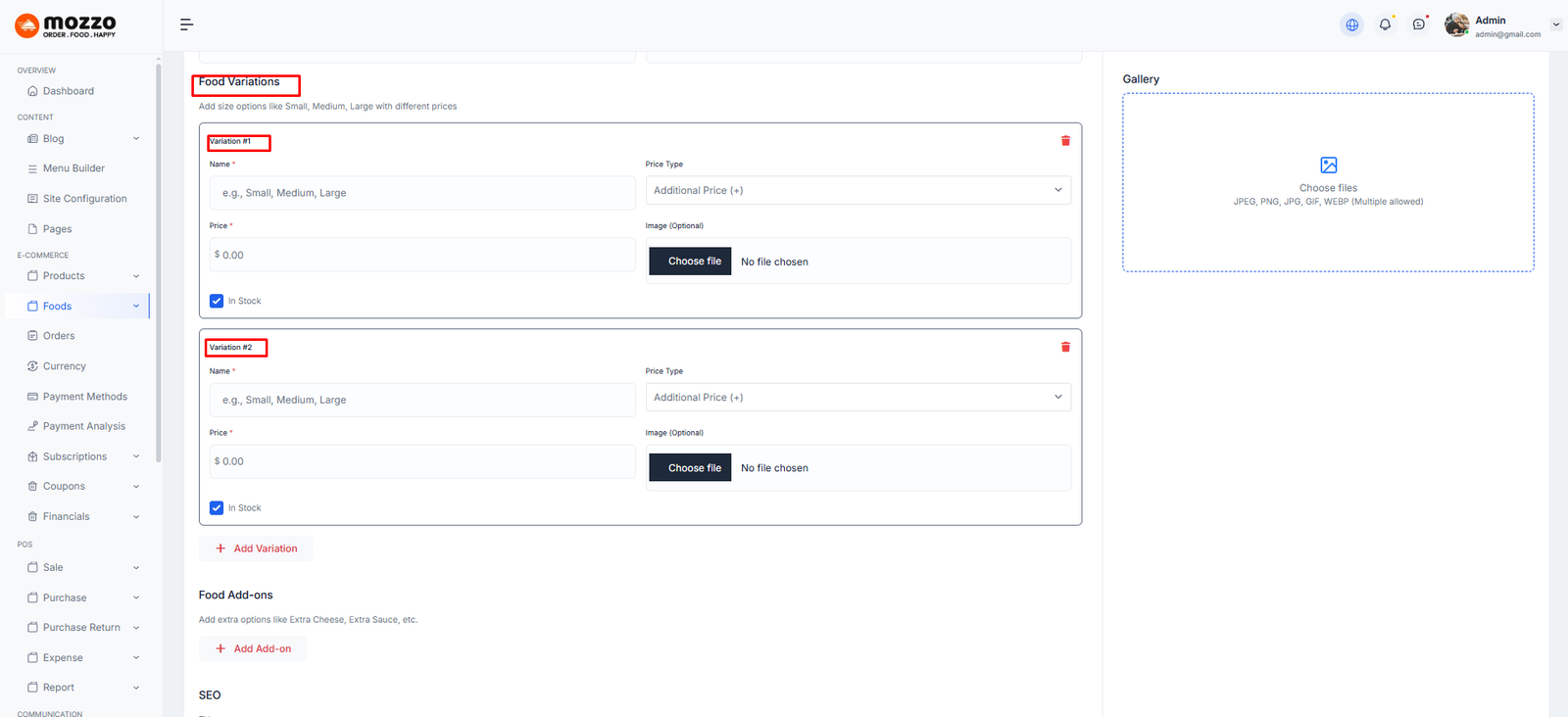
Task: Click the Add Variation button
Action: click(x=257, y=549)
